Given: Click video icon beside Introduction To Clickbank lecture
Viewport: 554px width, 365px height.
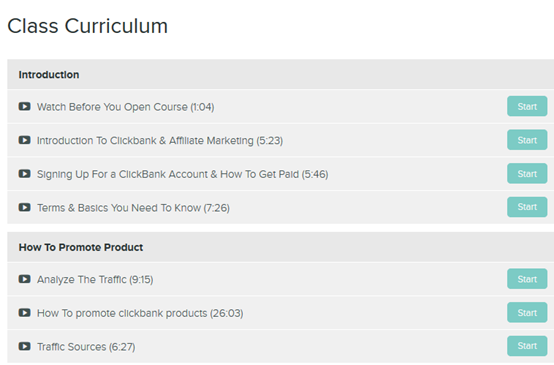Looking at the screenshot, I should [x=24, y=140].
